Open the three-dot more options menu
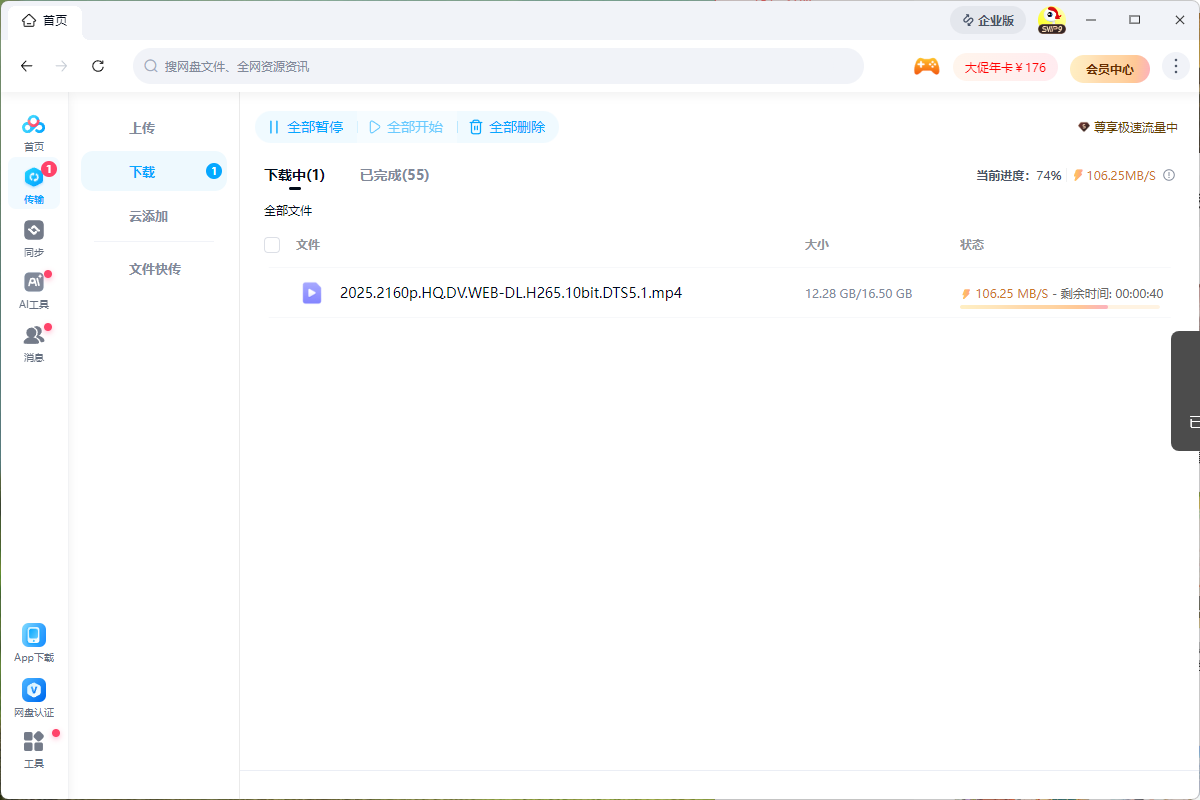The image size is (1200, 800). point(1175,67)
